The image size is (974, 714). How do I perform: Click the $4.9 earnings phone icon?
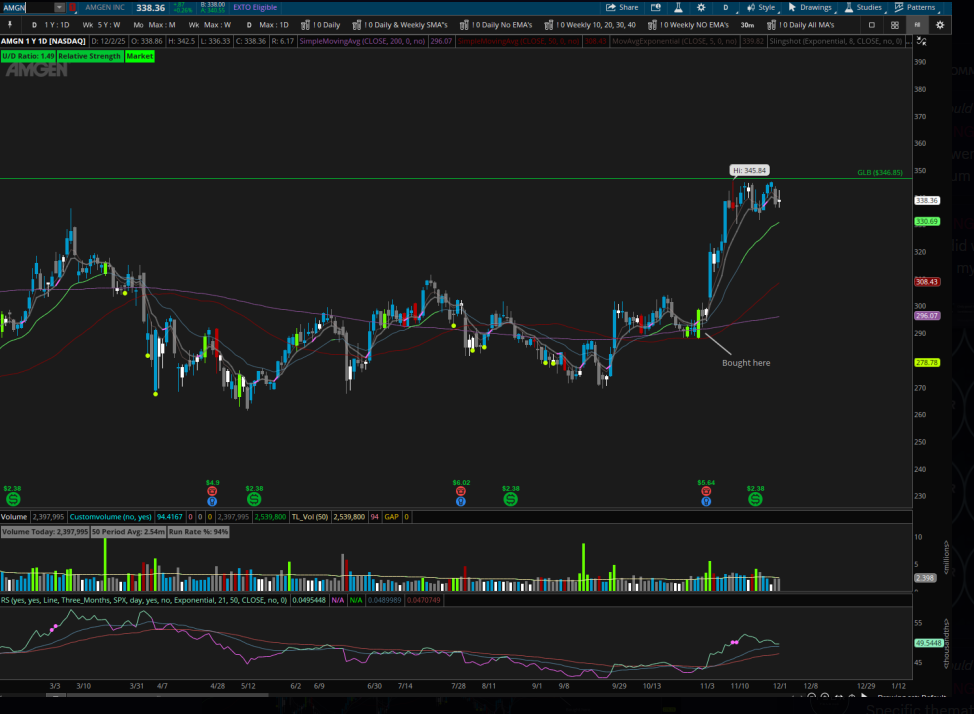click(x=212, y=492)
